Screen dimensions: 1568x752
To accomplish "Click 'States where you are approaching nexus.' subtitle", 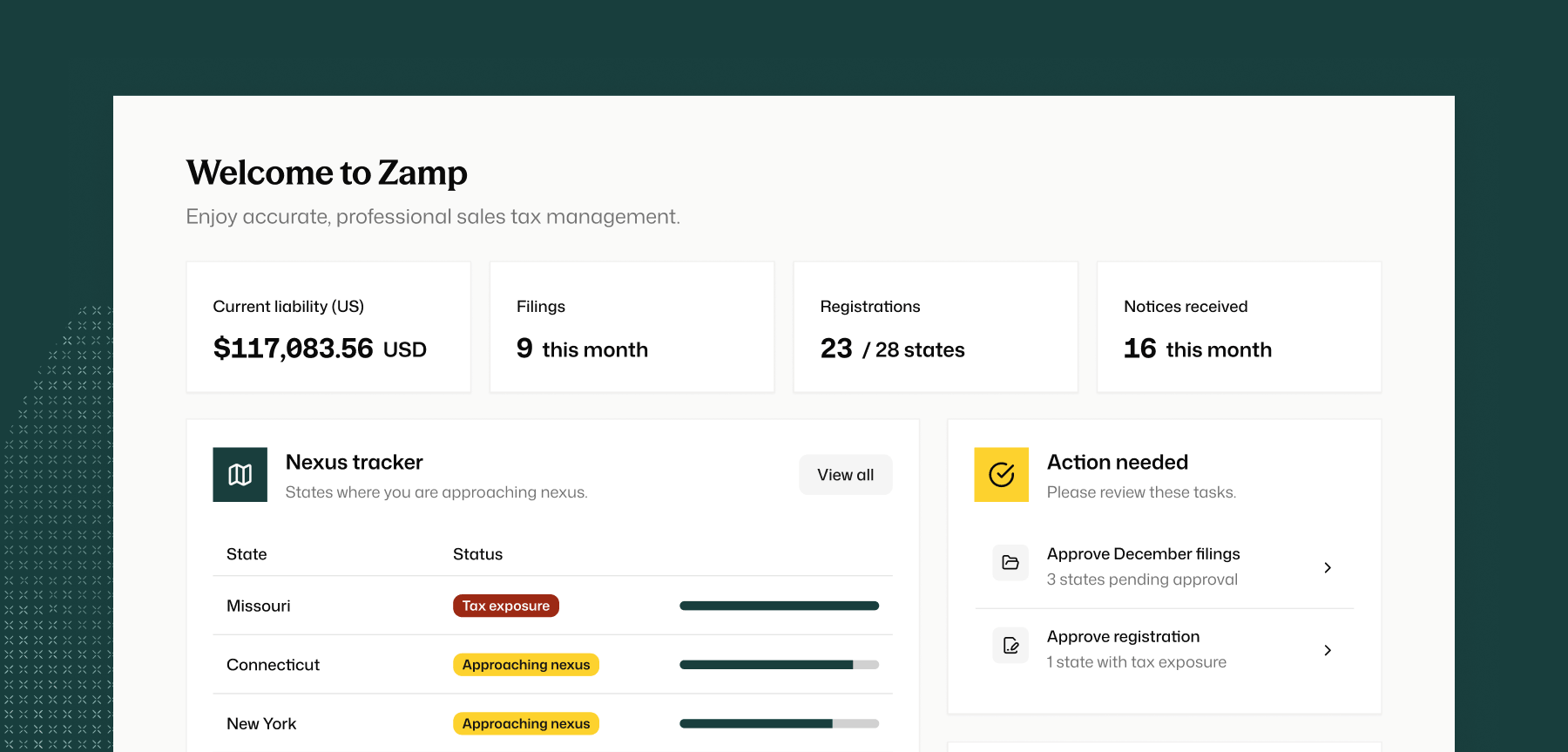I will point(436,492).
